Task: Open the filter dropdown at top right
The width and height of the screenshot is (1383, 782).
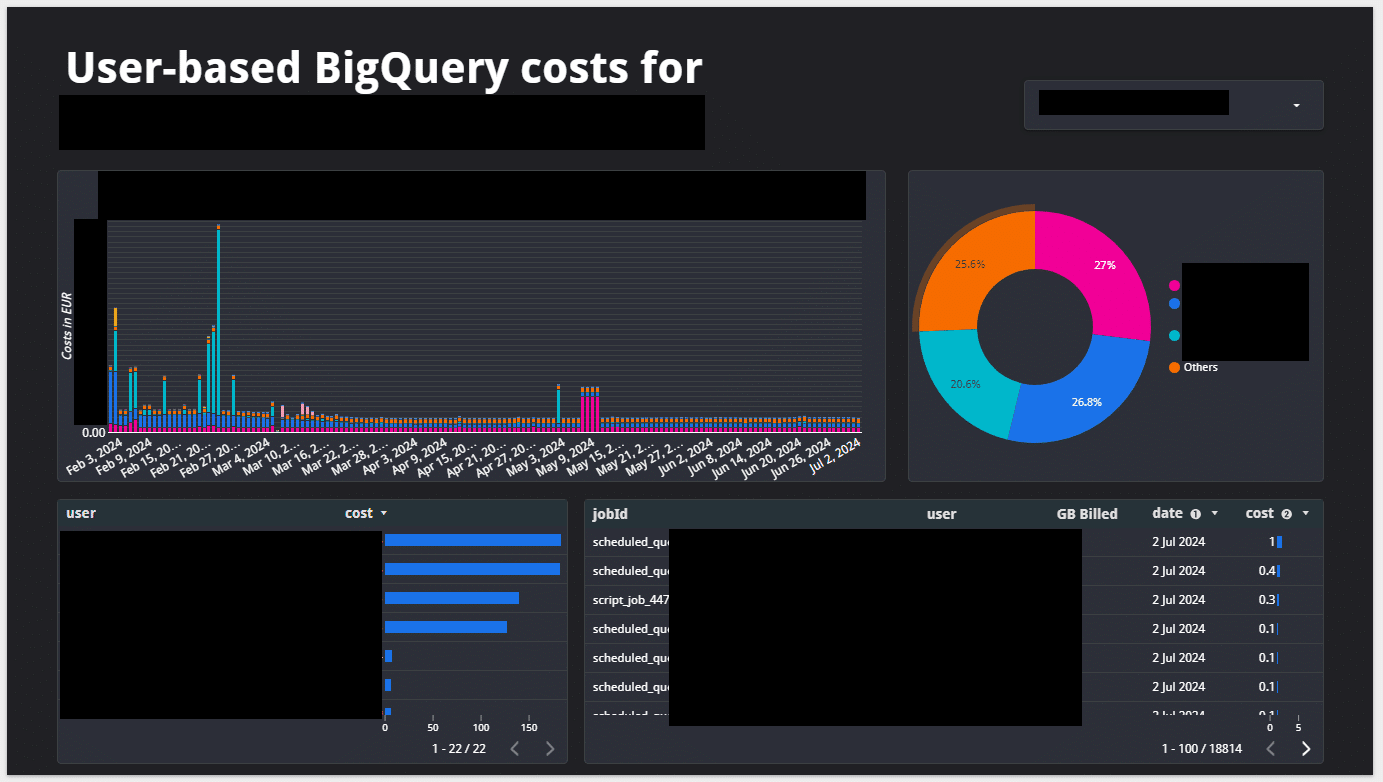Action: tap(1296, 105)
